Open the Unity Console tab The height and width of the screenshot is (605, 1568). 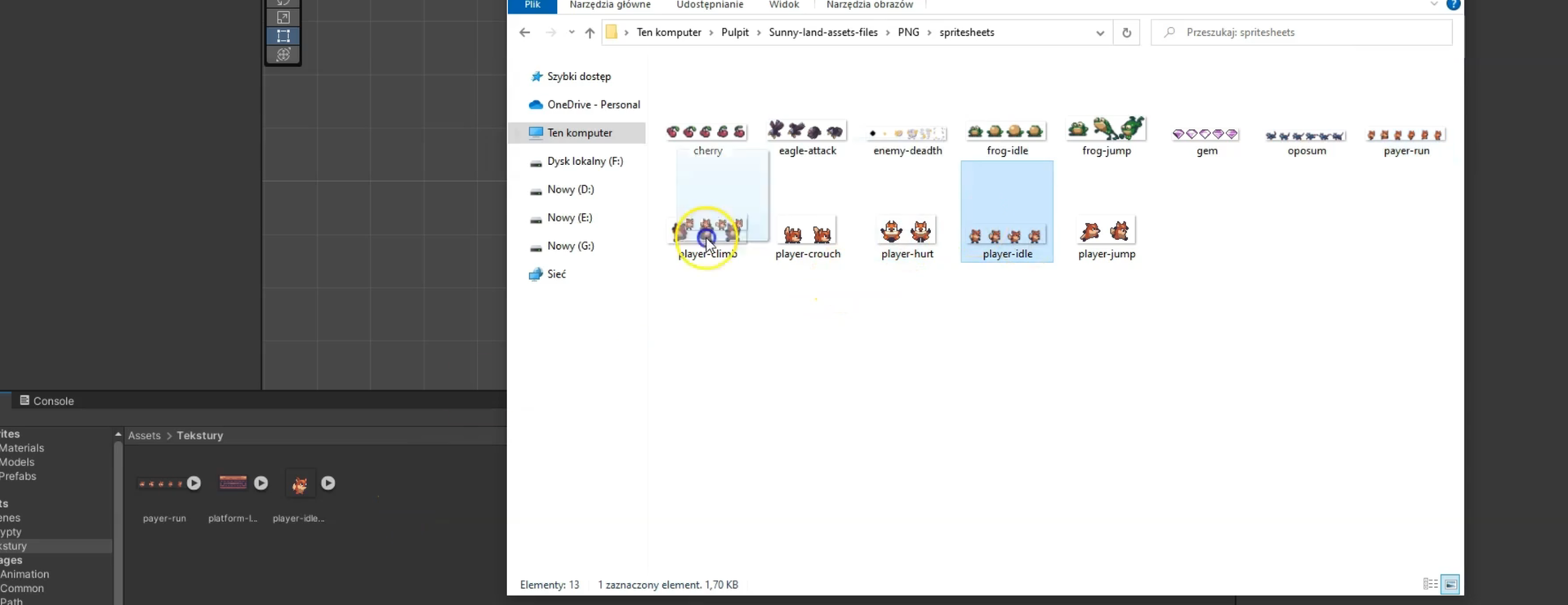coord(47,401)
